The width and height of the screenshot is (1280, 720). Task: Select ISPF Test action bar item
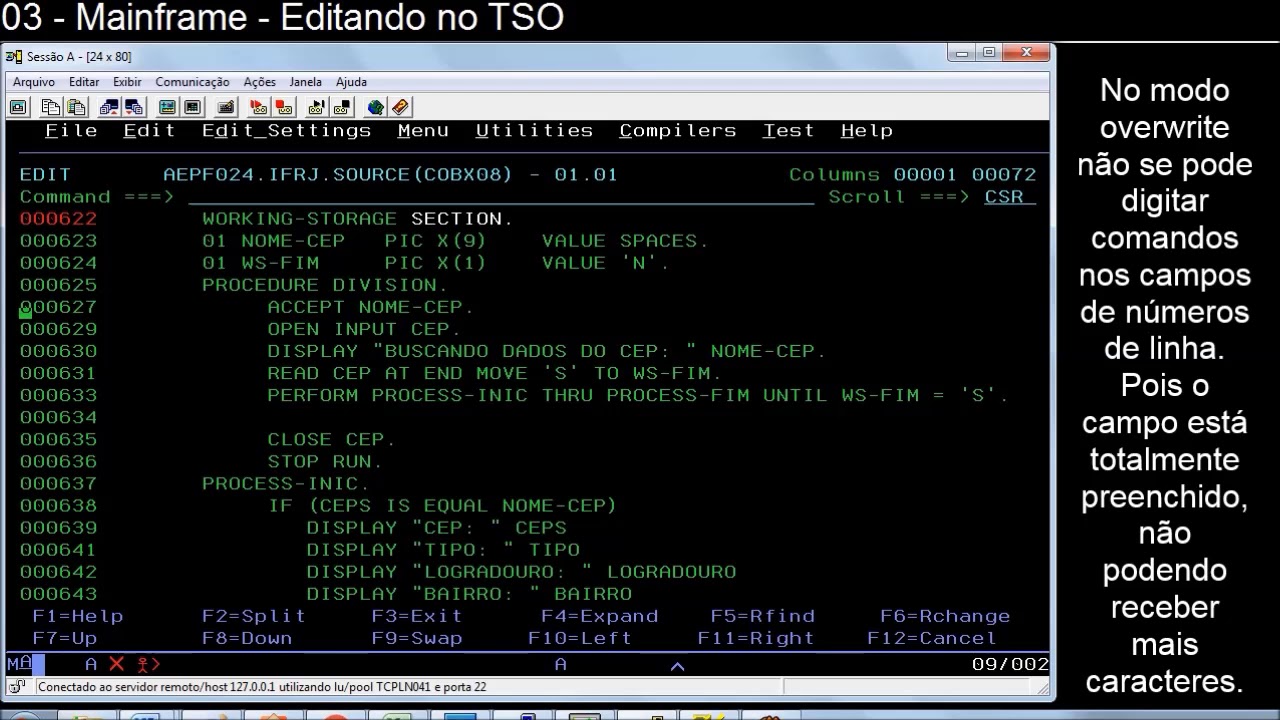789,131
